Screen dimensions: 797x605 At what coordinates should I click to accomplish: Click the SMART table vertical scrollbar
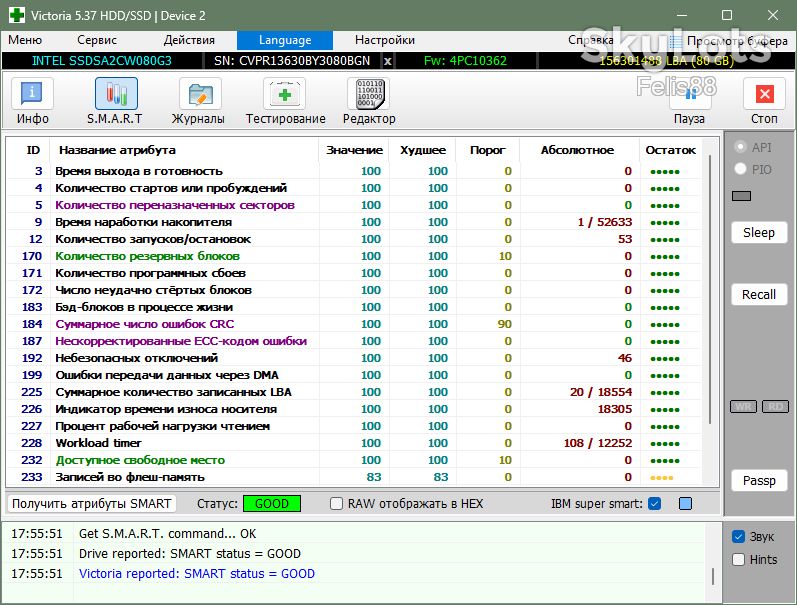point(710,290)
